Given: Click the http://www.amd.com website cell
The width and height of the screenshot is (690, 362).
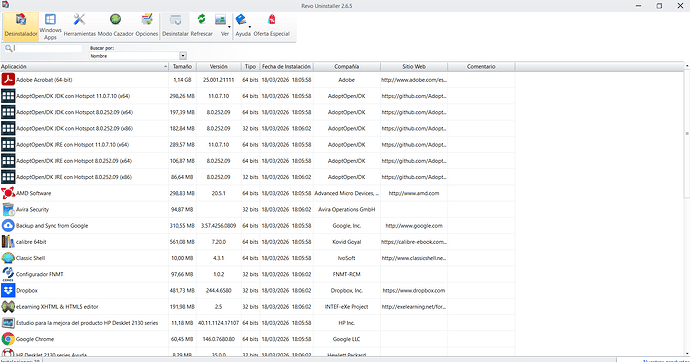Looking at the screenshot, I should tap(414, 193).
